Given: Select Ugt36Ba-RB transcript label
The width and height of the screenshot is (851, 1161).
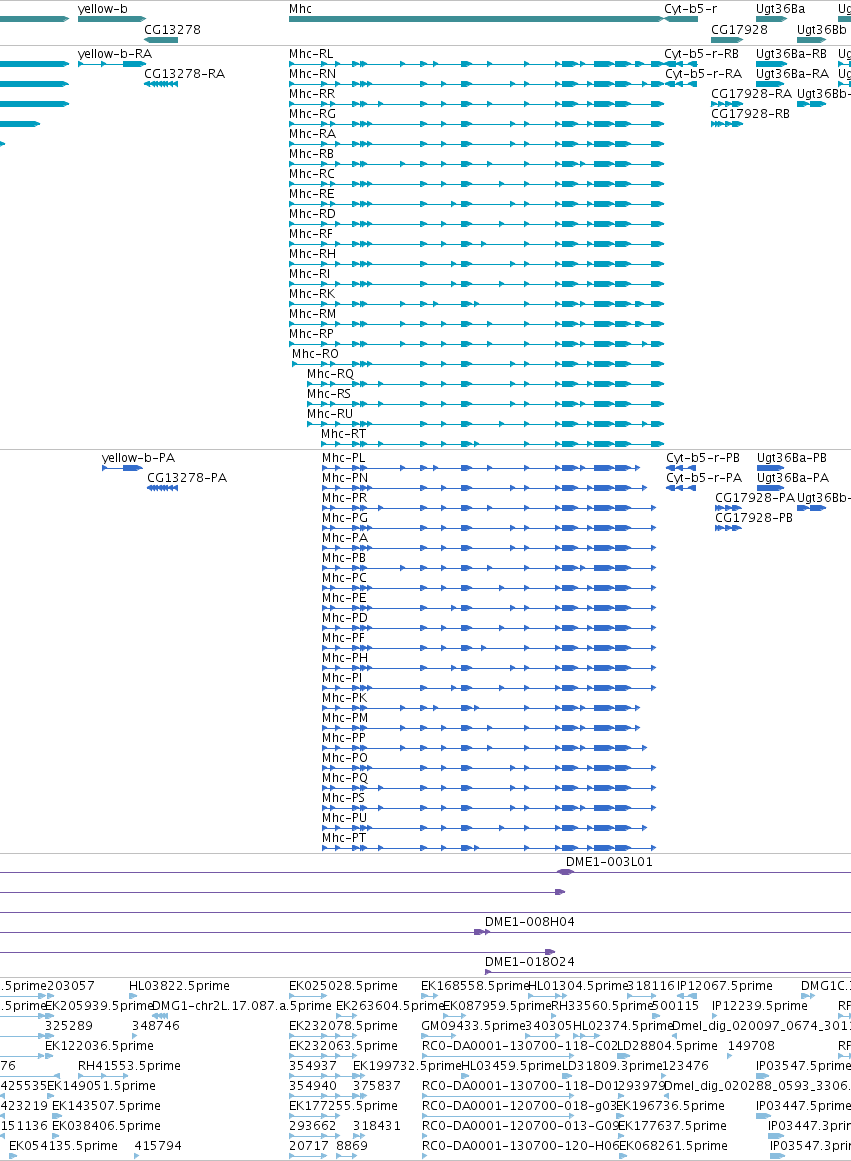Looking at the screenshot, I should click(791, 54).
